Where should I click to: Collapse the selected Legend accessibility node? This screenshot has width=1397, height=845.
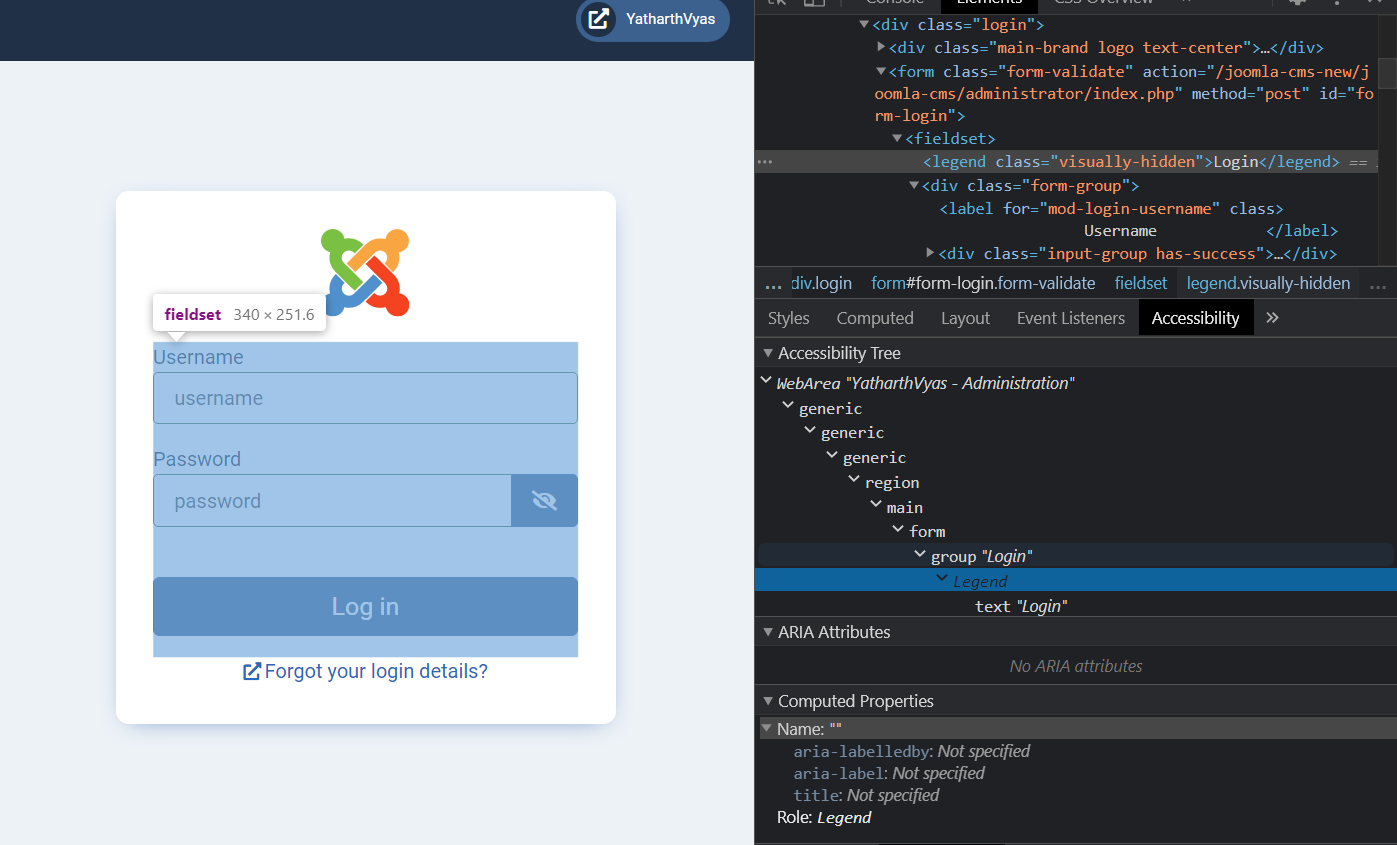tap(941, 579)
